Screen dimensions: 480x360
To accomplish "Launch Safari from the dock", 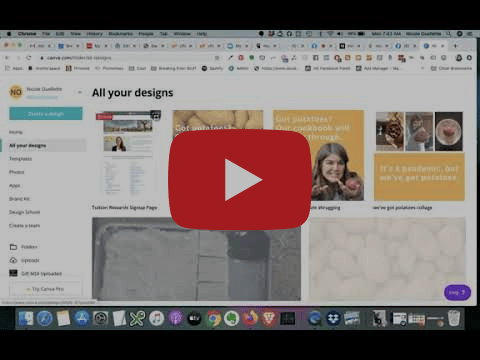I will coord(44,318).
